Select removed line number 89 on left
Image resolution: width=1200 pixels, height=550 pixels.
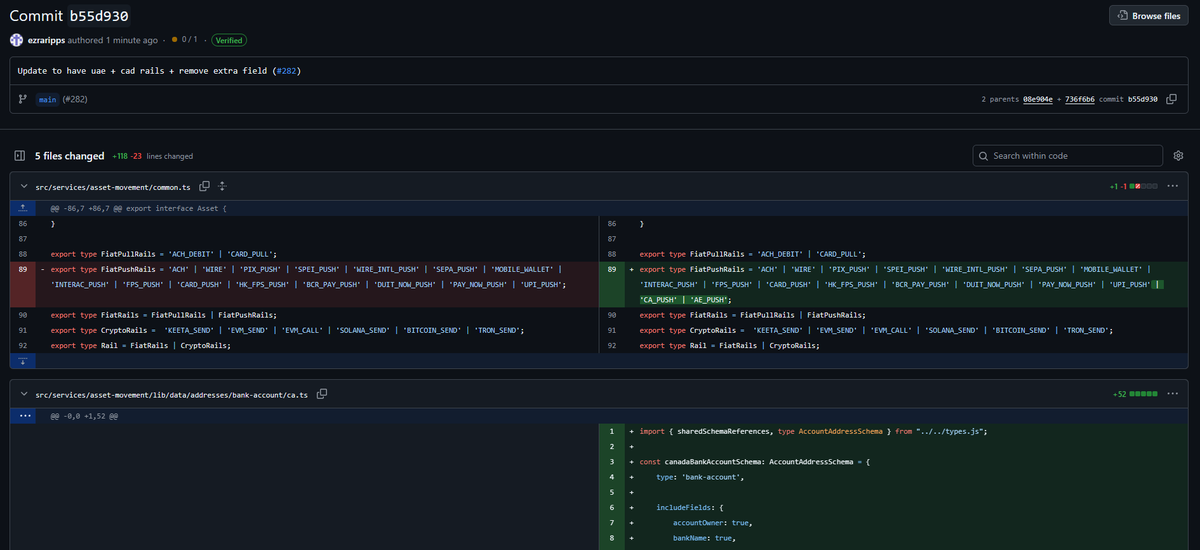click(x=23, y=269)
